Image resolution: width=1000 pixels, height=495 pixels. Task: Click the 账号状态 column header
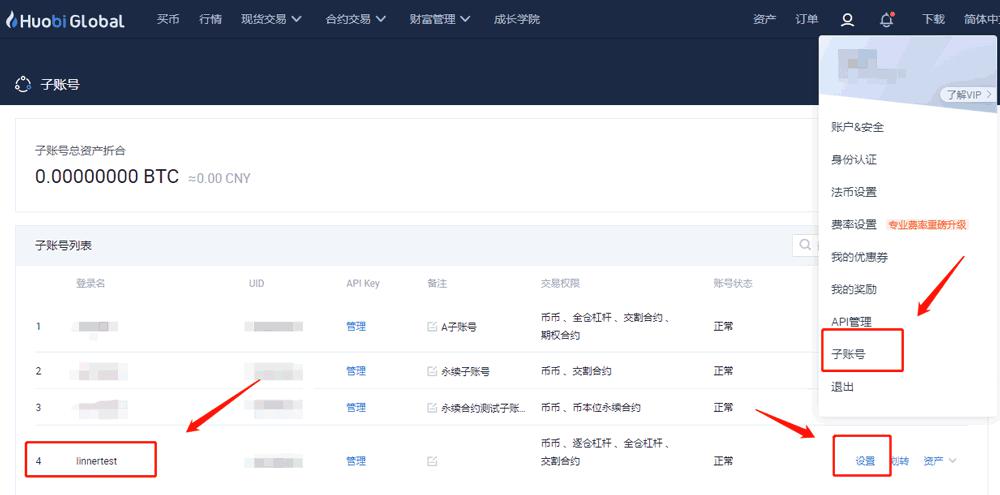tap(733, 283)
